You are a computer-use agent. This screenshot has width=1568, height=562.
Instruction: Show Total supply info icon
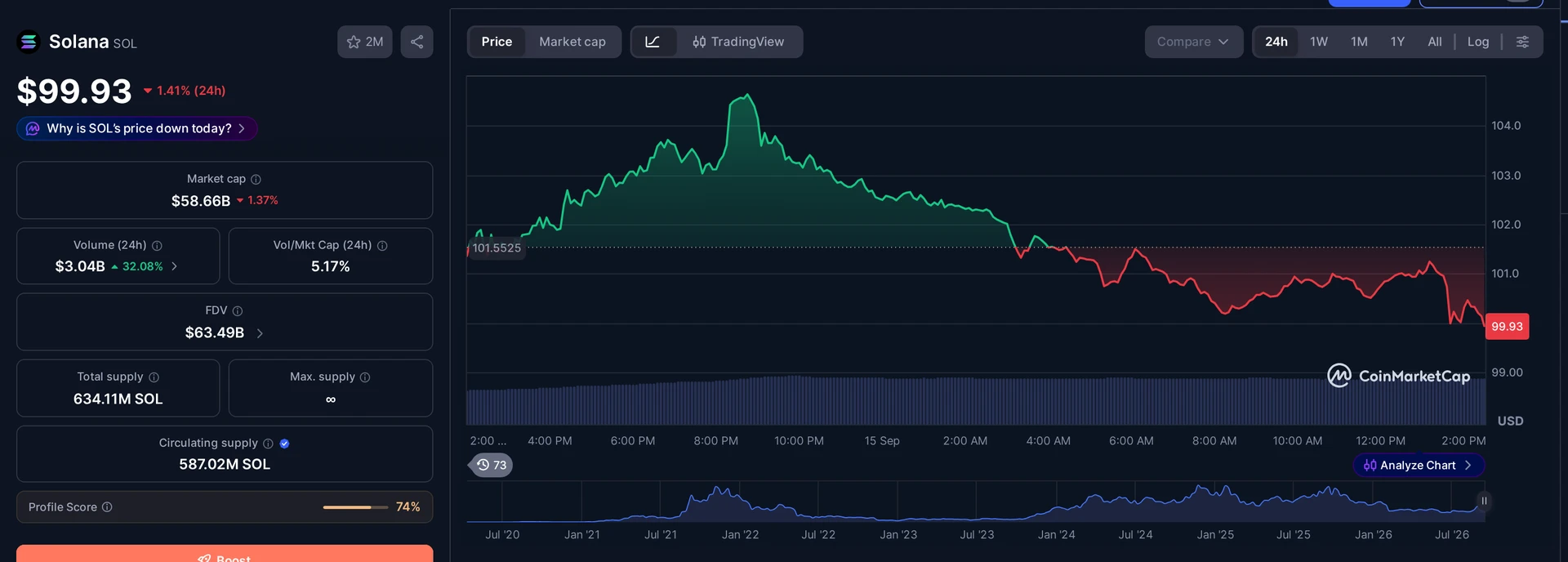154,377
